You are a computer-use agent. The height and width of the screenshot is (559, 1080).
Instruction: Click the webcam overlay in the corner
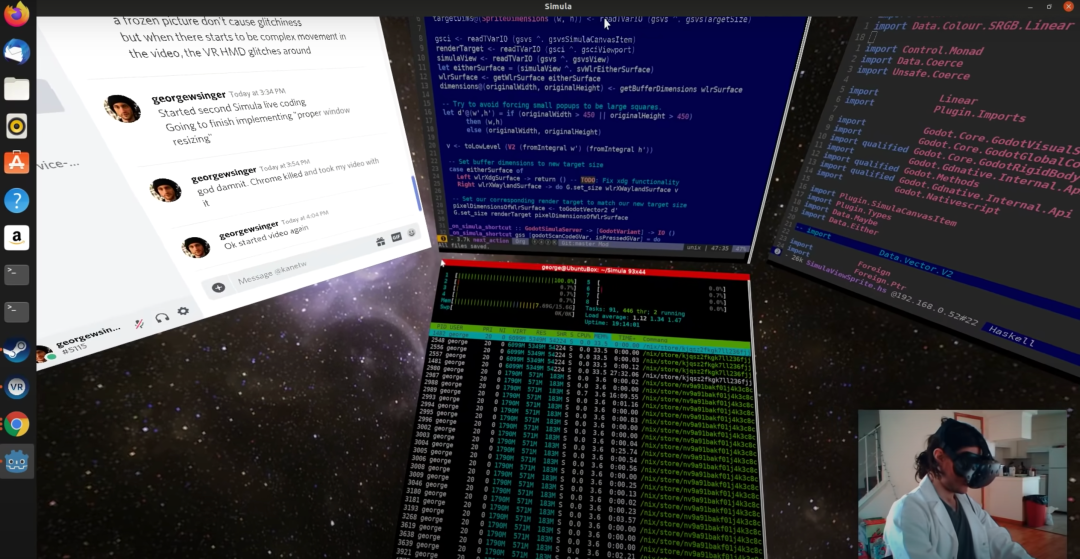[962, 484]
